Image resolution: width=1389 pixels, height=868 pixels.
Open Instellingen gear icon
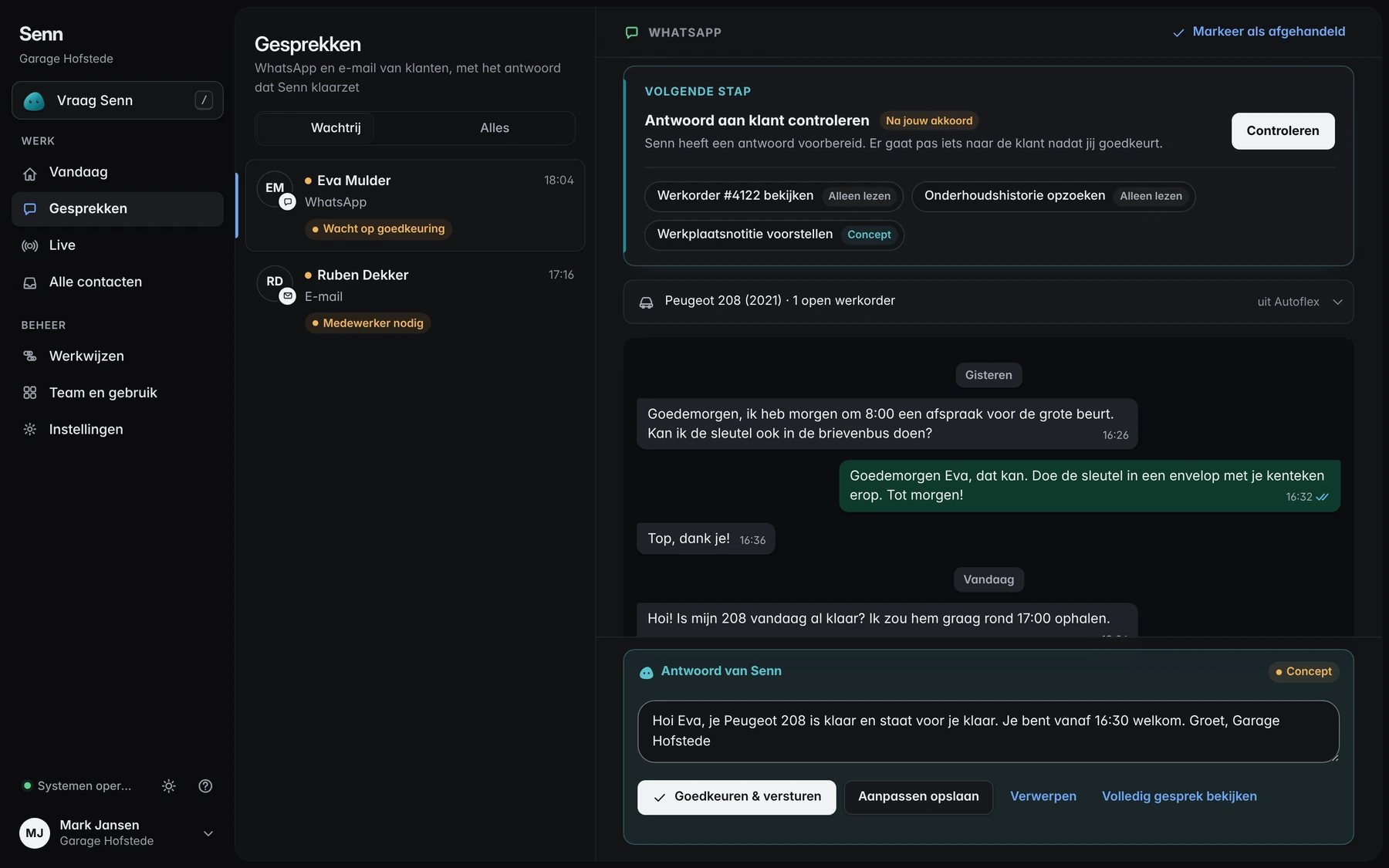tap(30, 429)
